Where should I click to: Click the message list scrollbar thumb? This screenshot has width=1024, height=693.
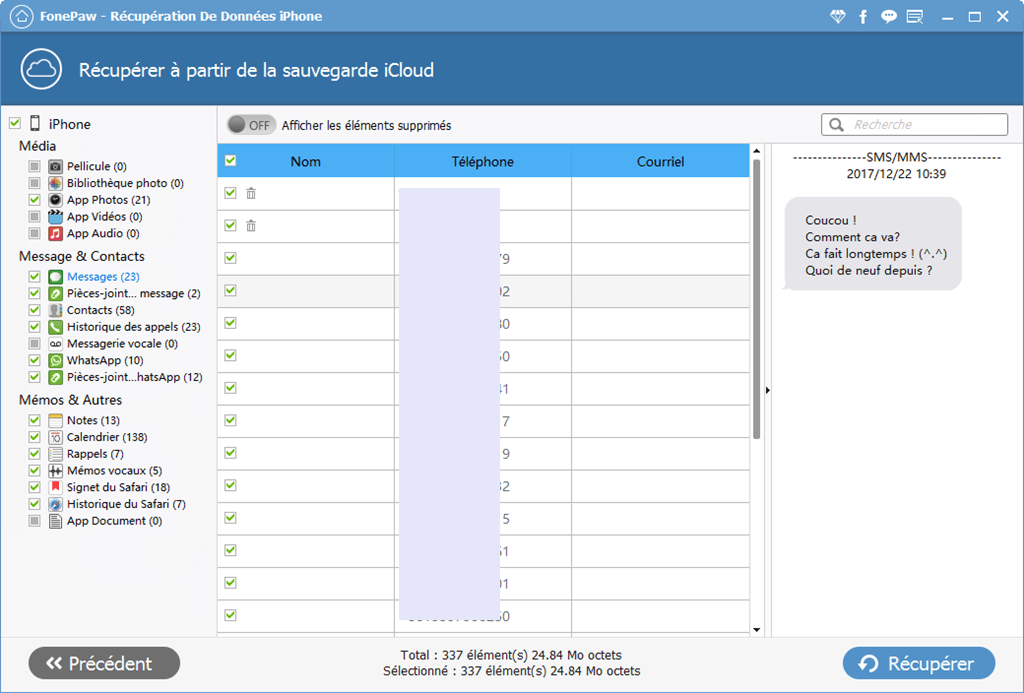(x=756, y=298)
